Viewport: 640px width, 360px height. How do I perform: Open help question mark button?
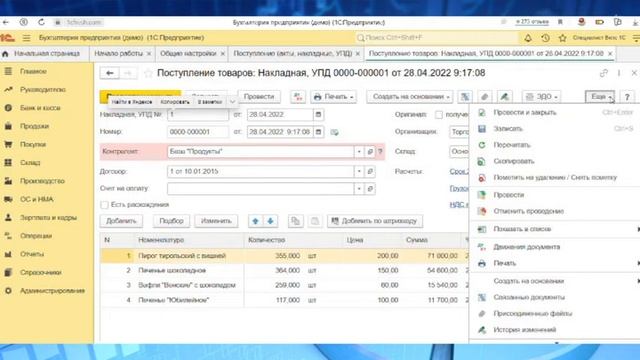point(627,97)
